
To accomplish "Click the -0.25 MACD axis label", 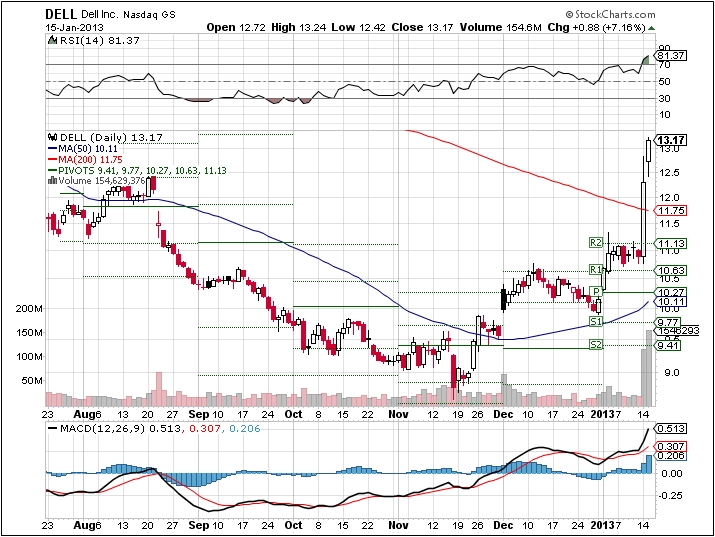I will point(670,496).
